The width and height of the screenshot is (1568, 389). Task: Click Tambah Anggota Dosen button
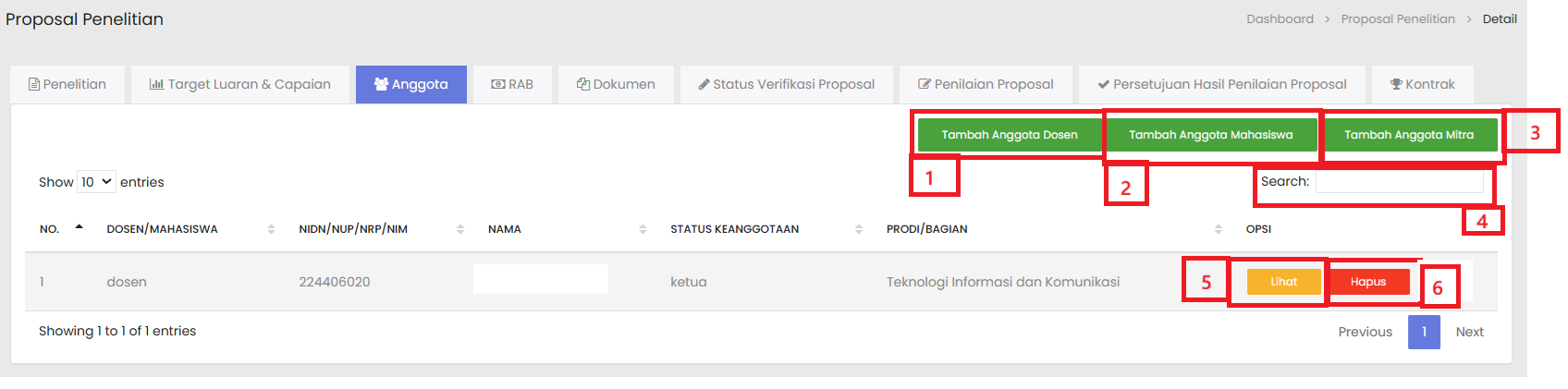coord(1009,135)
